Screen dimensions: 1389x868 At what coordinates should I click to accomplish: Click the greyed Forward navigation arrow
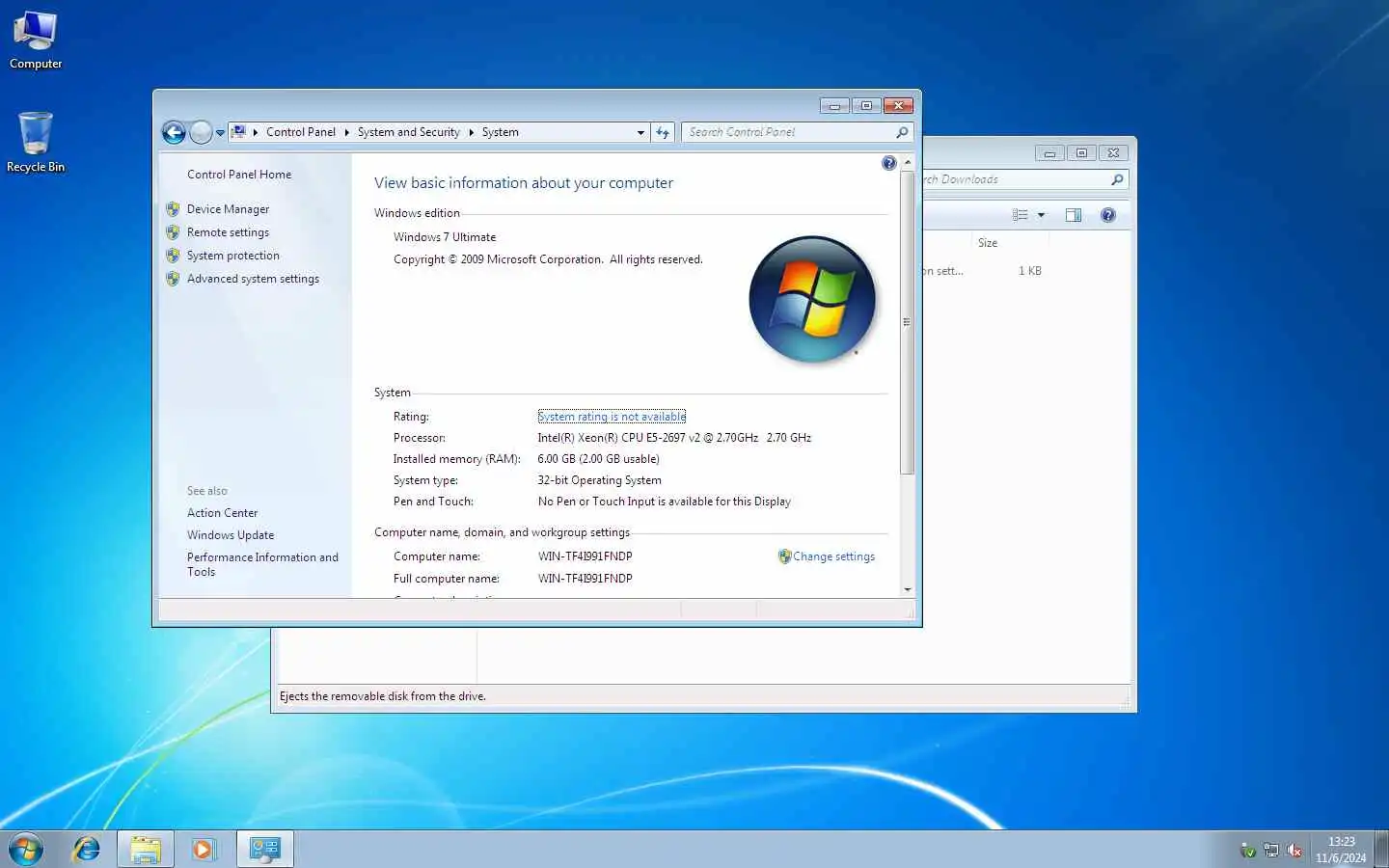[x=201, y=132]
